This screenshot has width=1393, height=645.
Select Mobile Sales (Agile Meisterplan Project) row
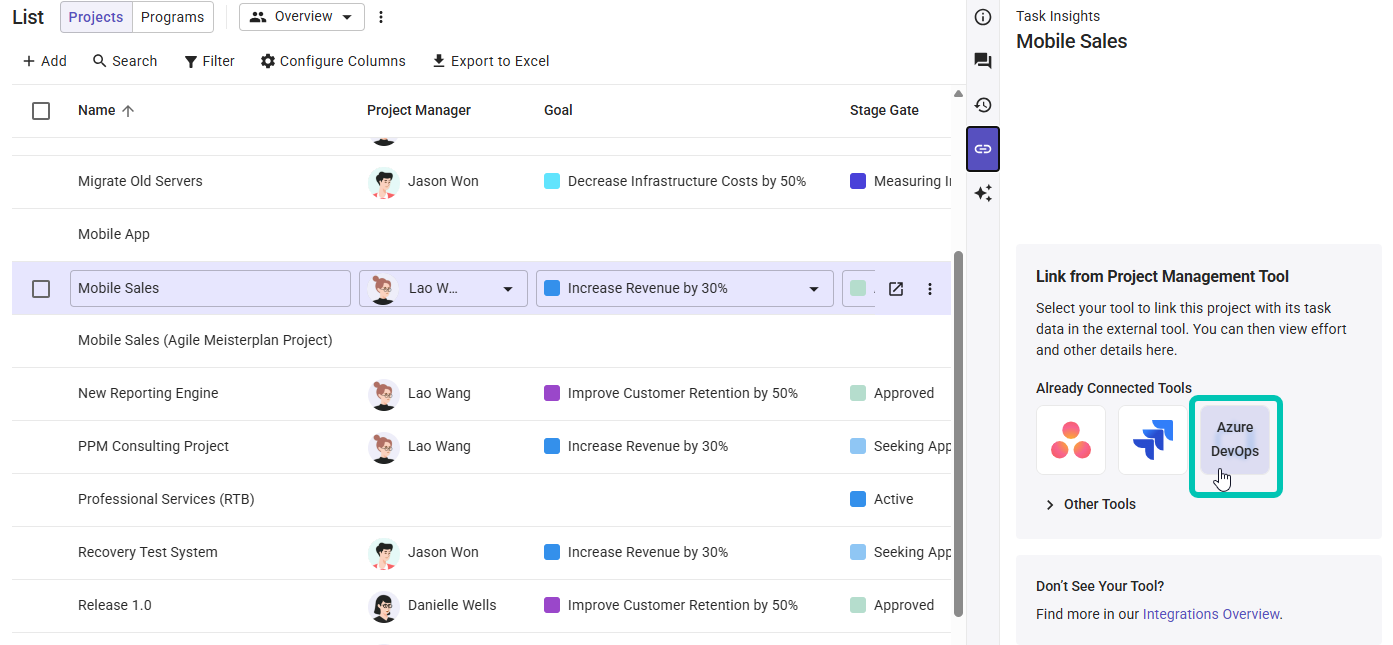481,341
